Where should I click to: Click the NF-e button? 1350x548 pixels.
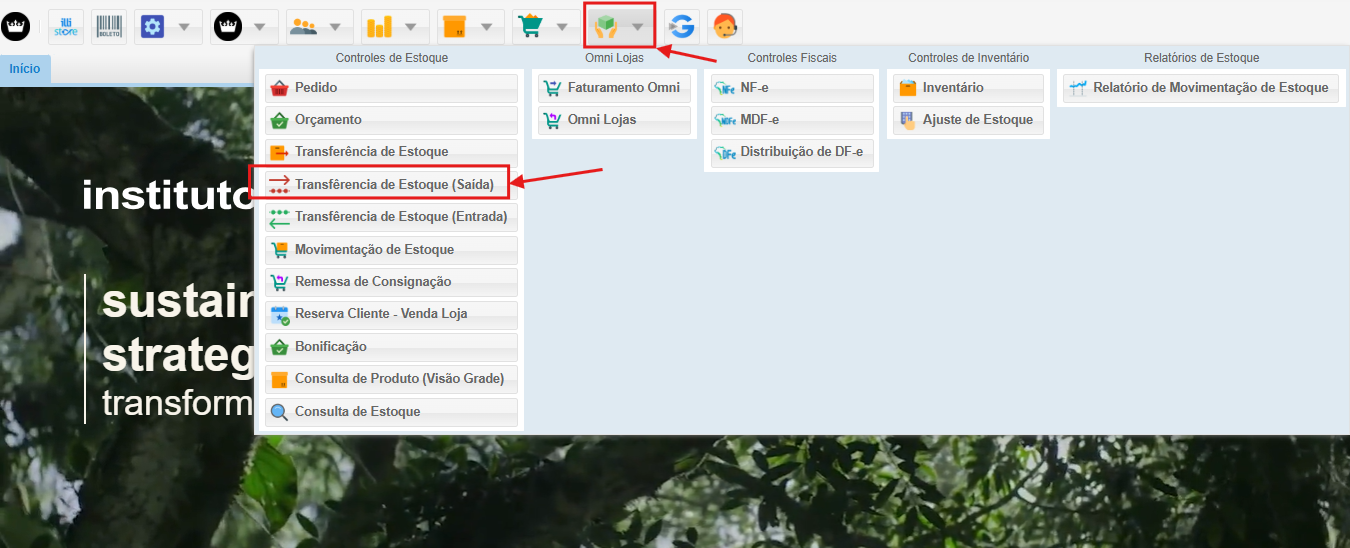791,88
